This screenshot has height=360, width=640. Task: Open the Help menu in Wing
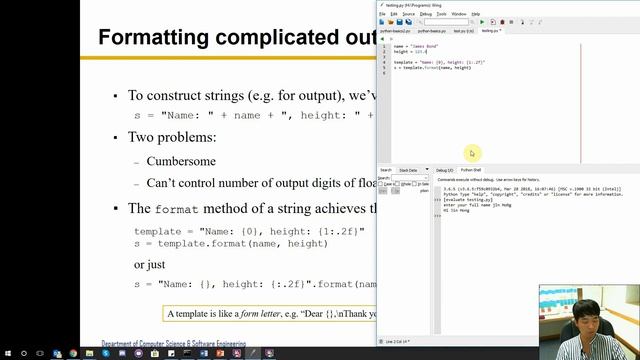pyautogui.click(x=476, y=14)
